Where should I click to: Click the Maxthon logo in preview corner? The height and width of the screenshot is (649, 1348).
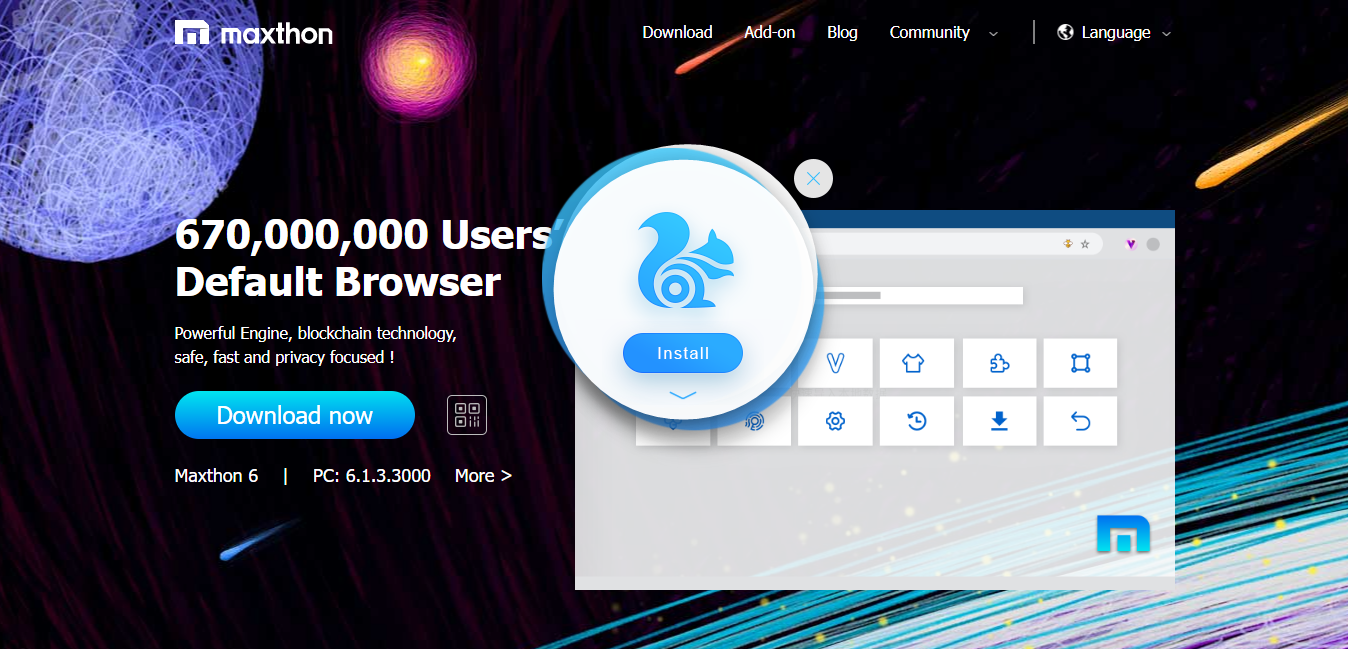[1123, 534]
